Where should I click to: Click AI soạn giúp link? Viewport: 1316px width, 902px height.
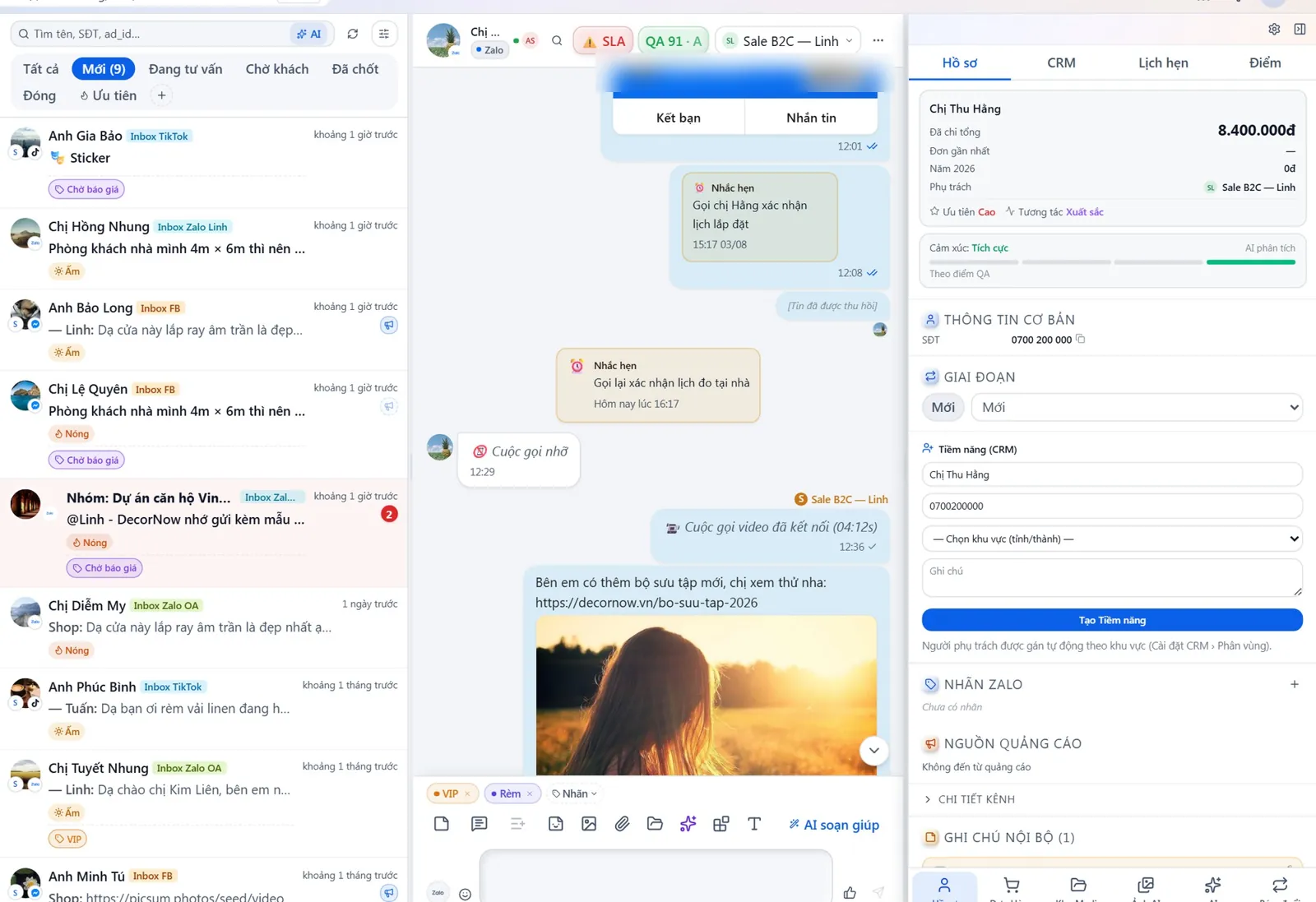(834, 825)
